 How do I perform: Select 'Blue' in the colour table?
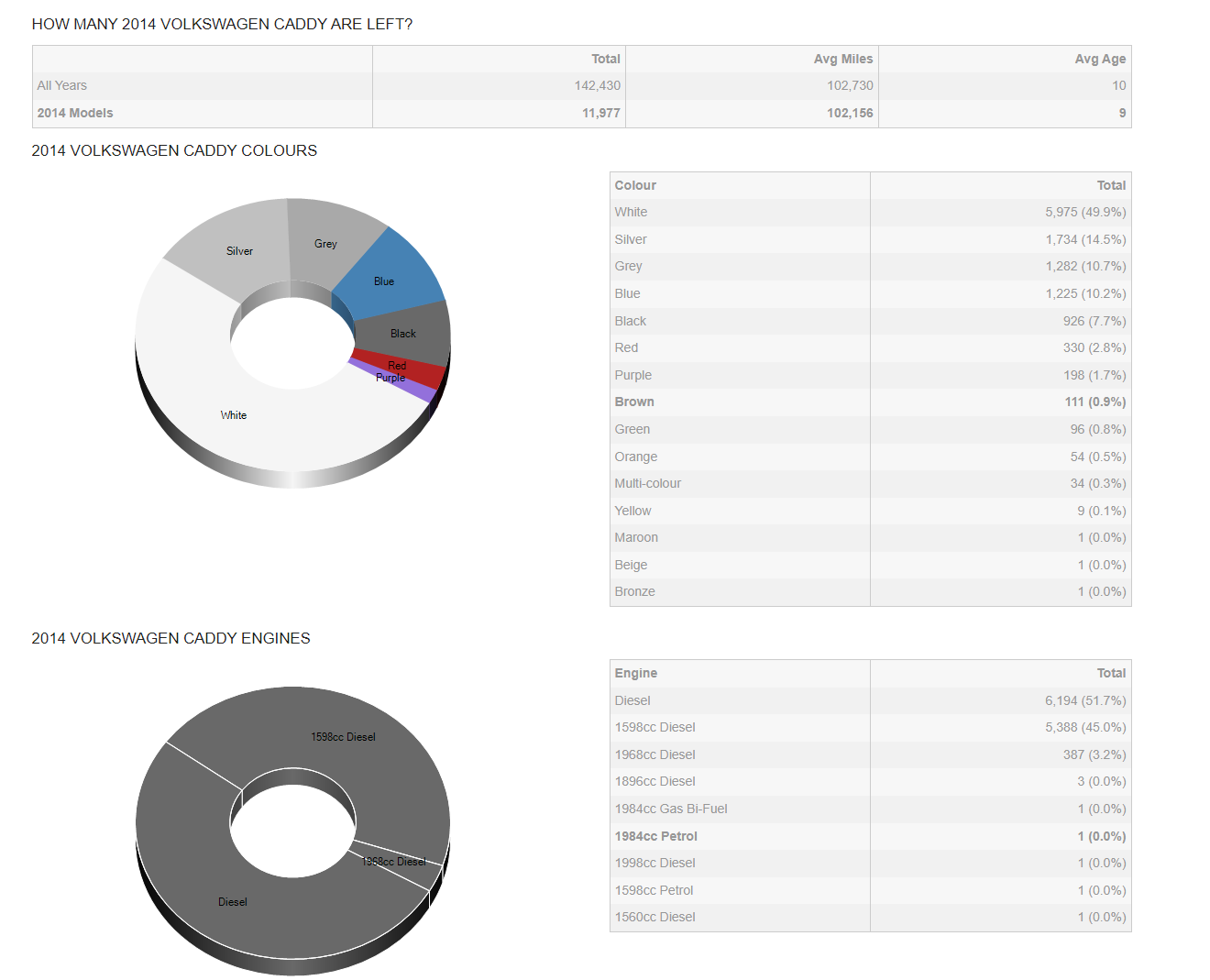coord(628,293)
